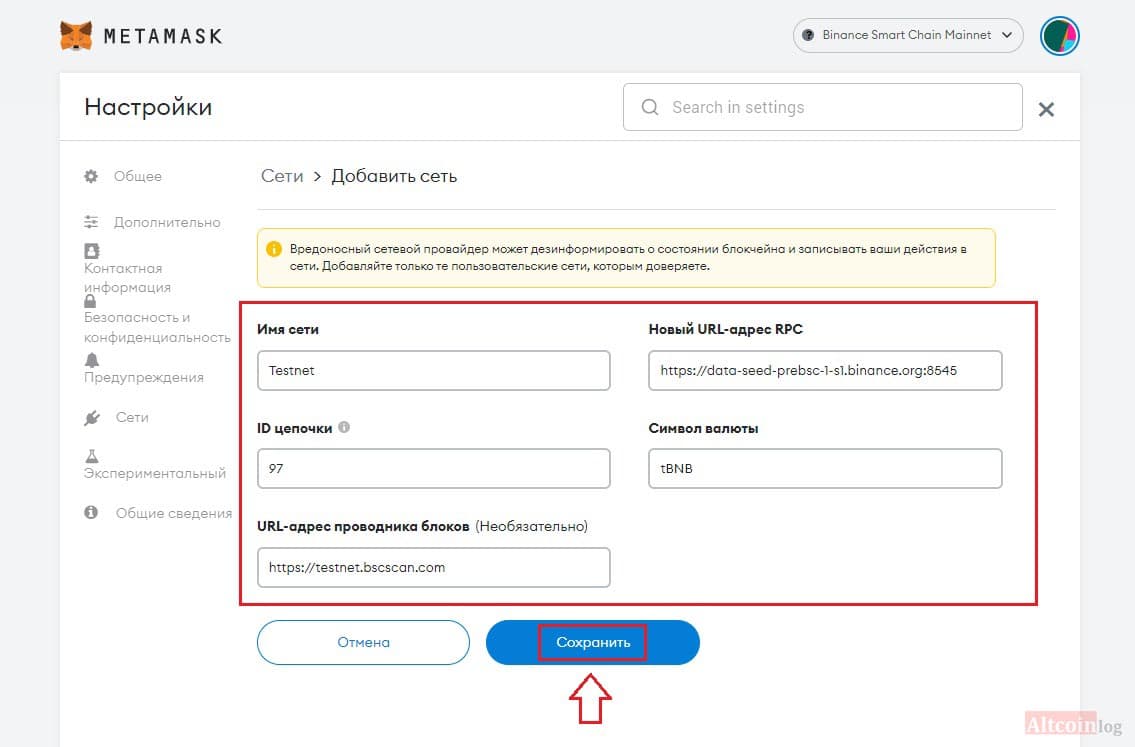Click the gear icon beside Общее

pos(91,176)
